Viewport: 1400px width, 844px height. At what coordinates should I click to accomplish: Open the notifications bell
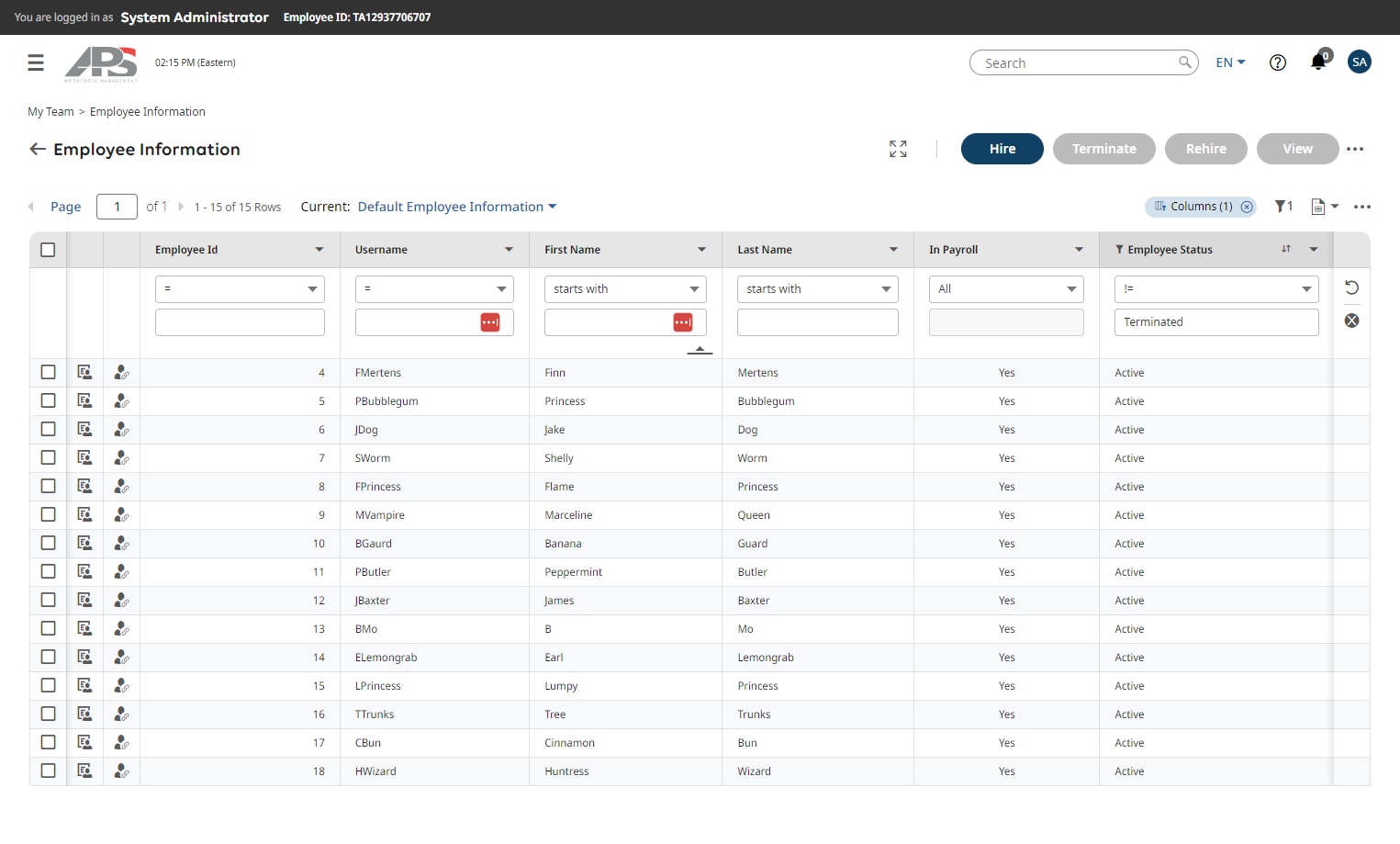1318,62
